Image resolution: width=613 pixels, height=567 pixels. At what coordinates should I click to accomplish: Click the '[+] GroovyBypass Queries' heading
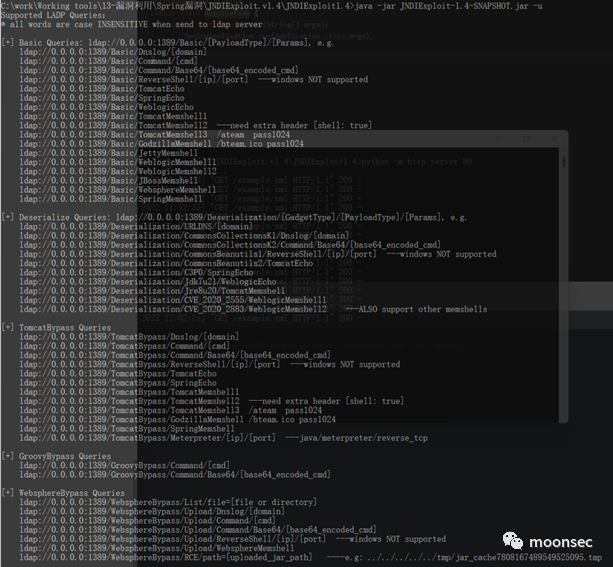(x=56, y=456)
